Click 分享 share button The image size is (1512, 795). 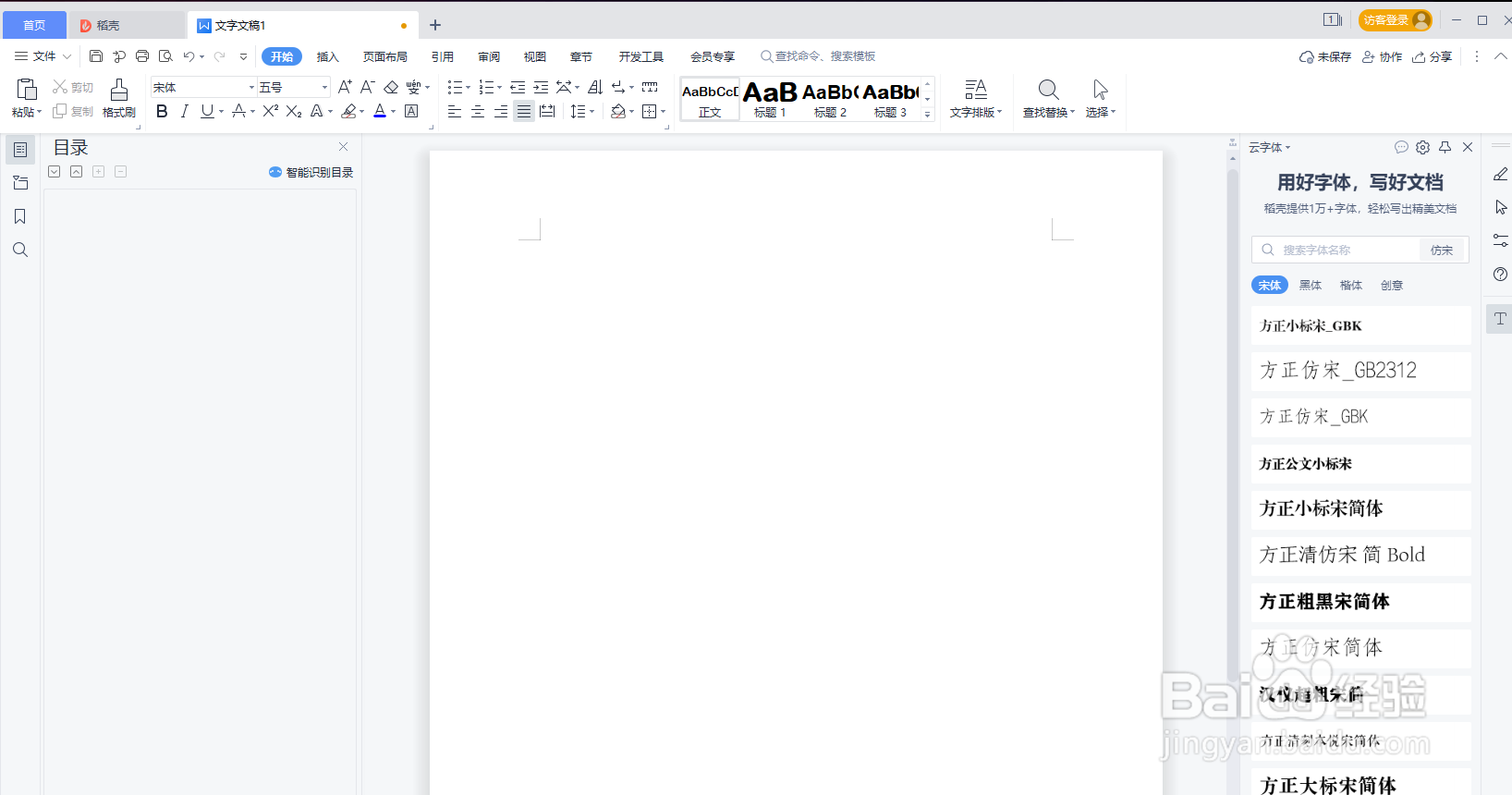click(1433, 56)
